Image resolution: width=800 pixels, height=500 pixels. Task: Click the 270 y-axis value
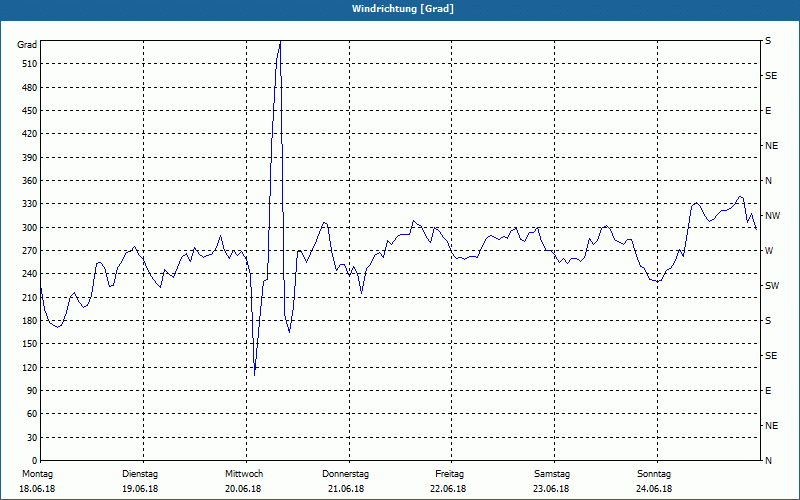point(30,251)
